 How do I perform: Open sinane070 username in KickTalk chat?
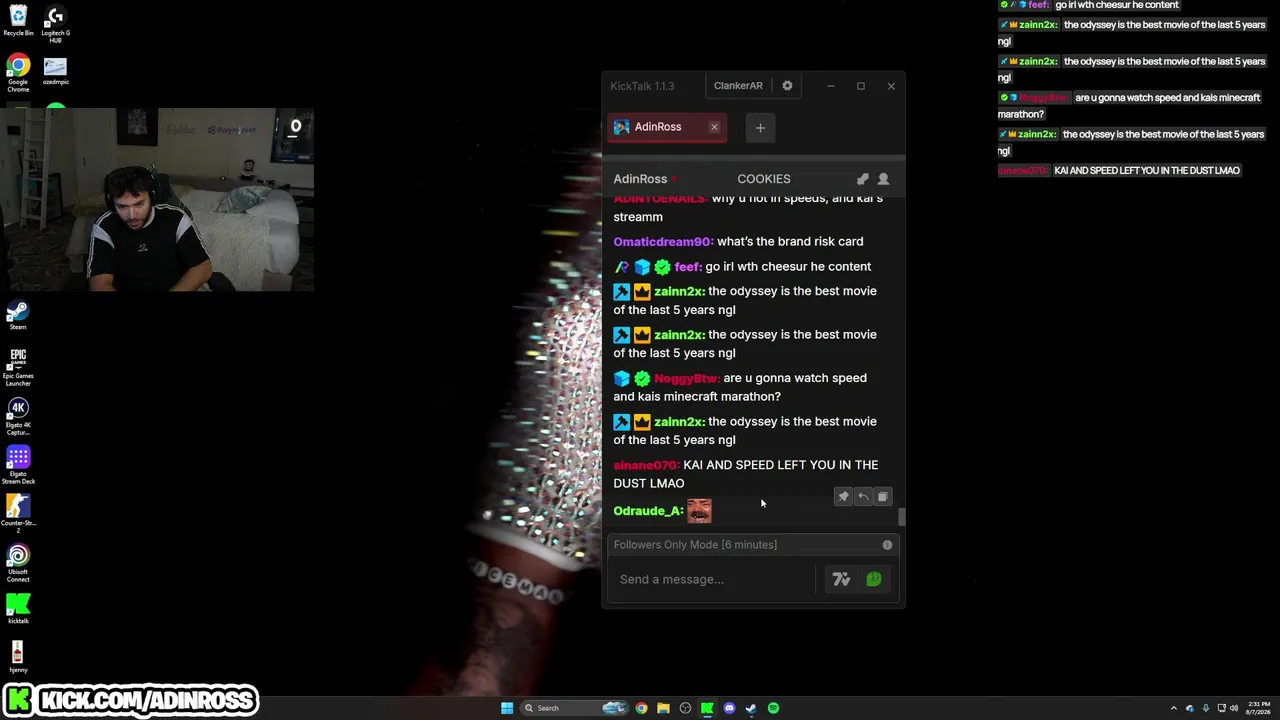click(646, 465)
